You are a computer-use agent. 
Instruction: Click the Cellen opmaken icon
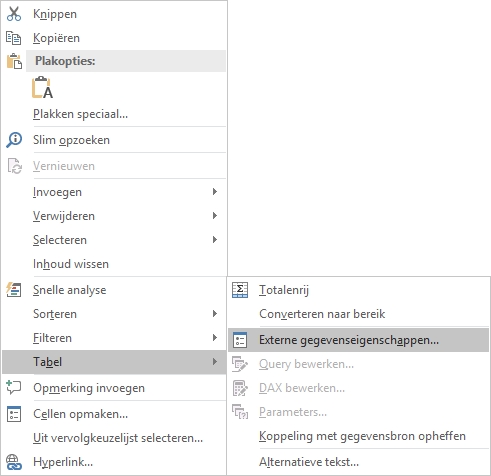[x=14, y=414]
